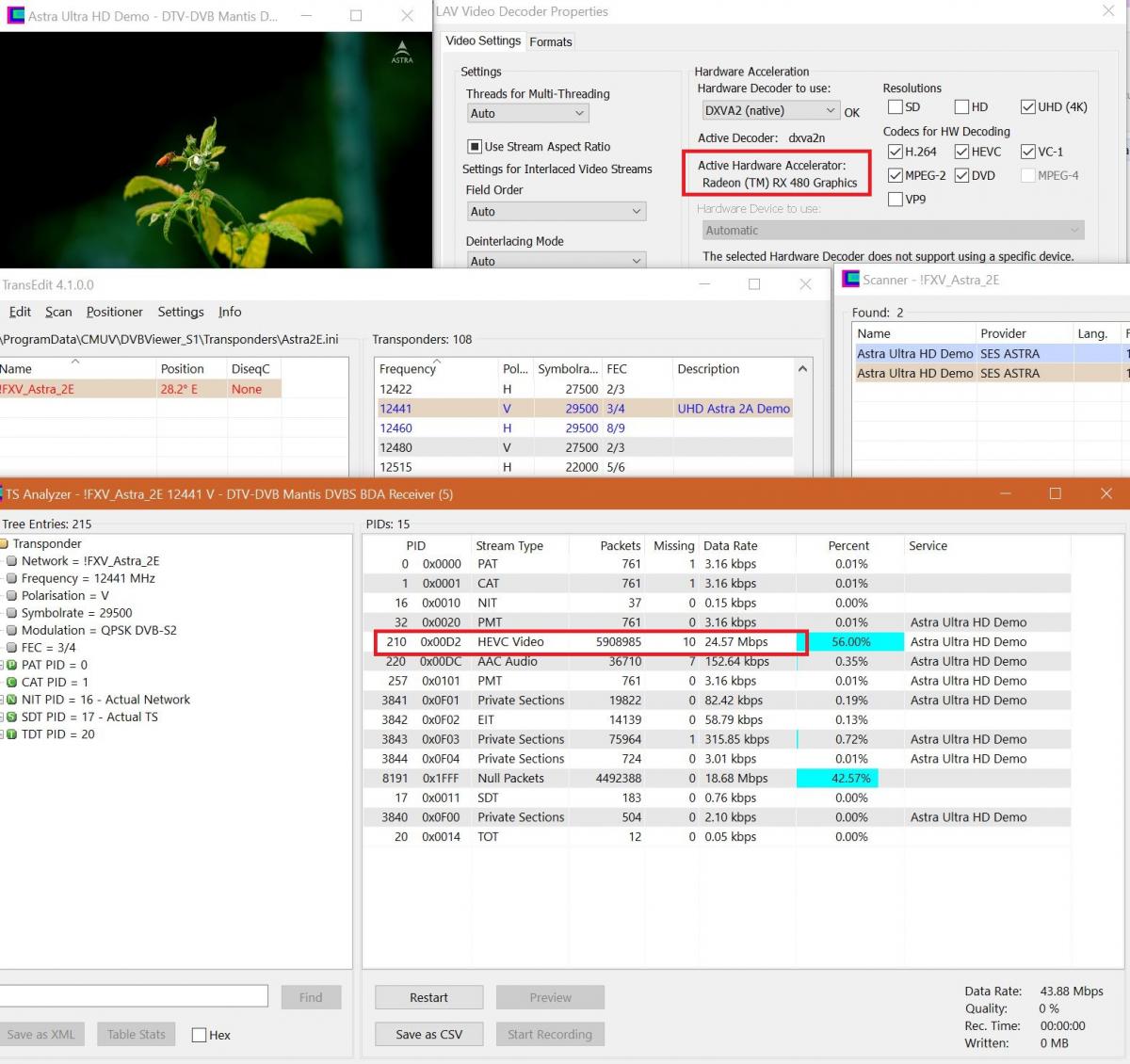Viewport: 1130px width, 1064px height.
Task: Open the Positioner menu in TransEdit
Action: (x=115, y=312)
